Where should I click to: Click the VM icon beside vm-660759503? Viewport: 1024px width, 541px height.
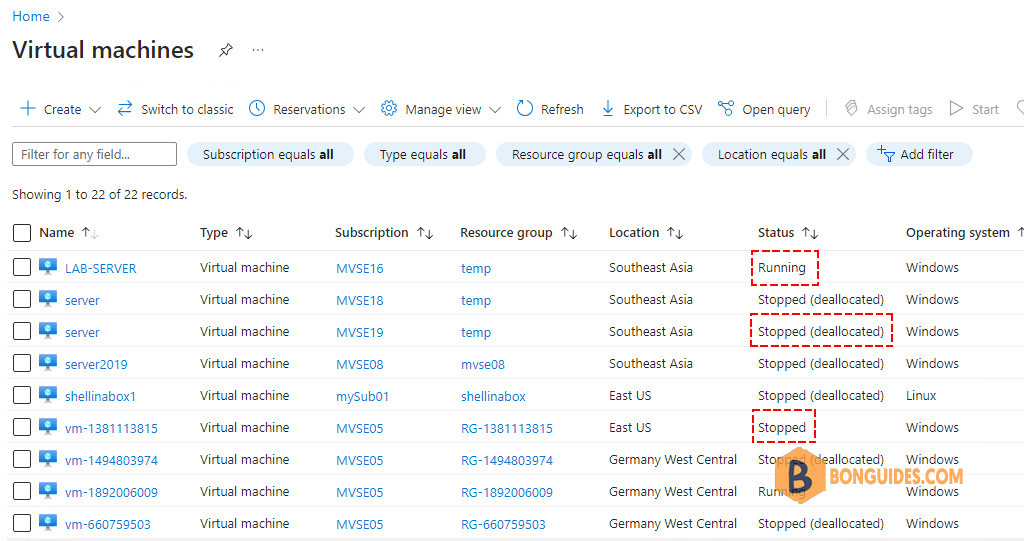click(48, 523)
